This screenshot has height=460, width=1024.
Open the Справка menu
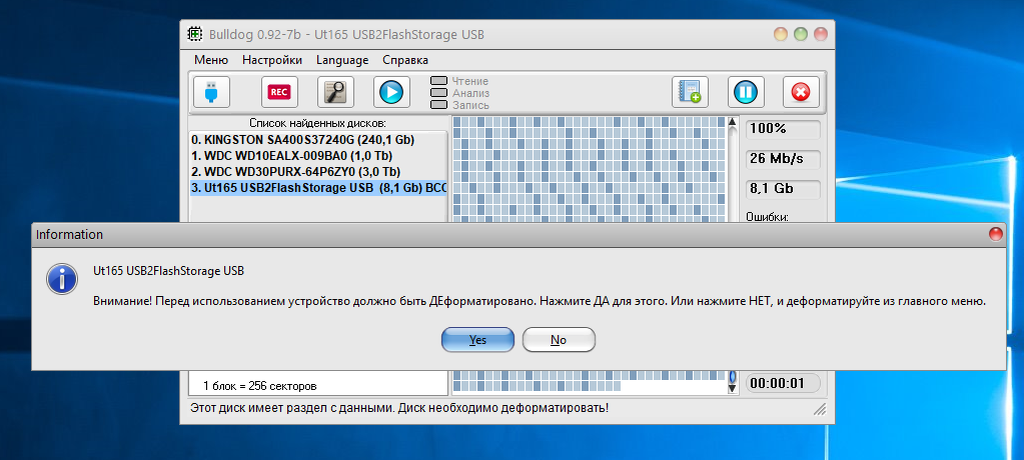click(405, 60)
